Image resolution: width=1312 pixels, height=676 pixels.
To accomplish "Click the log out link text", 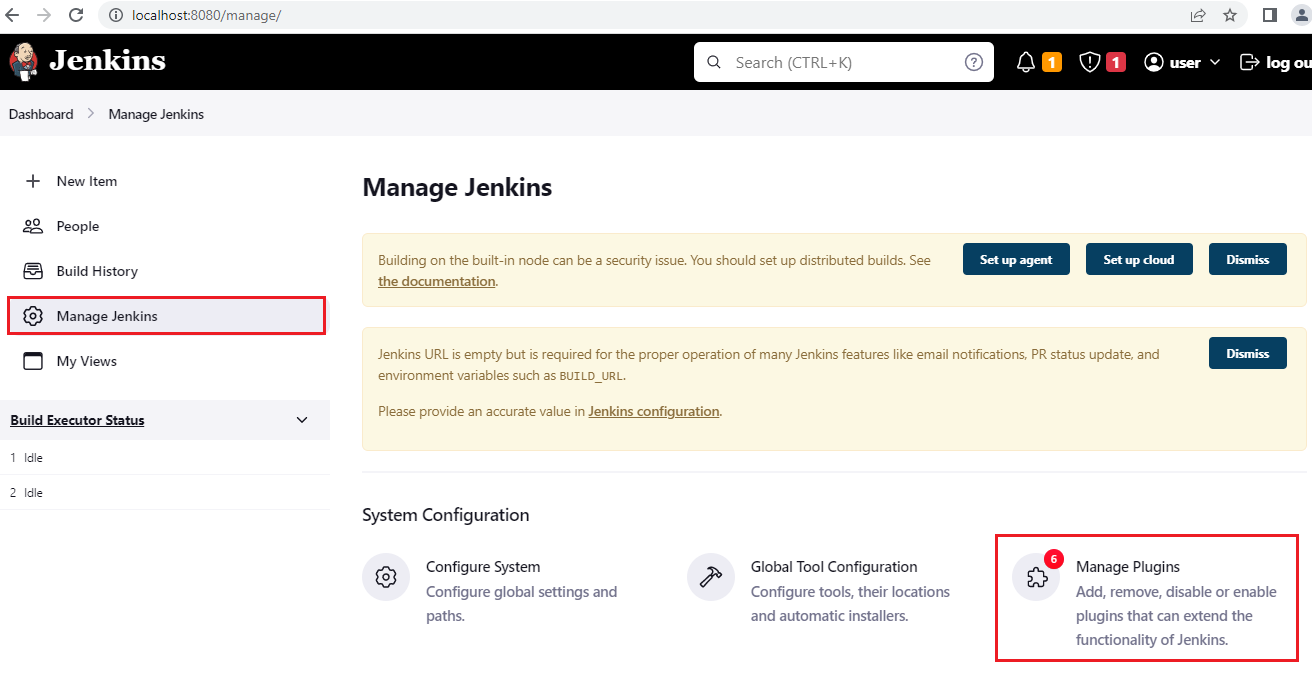I will click(1289, 62).
